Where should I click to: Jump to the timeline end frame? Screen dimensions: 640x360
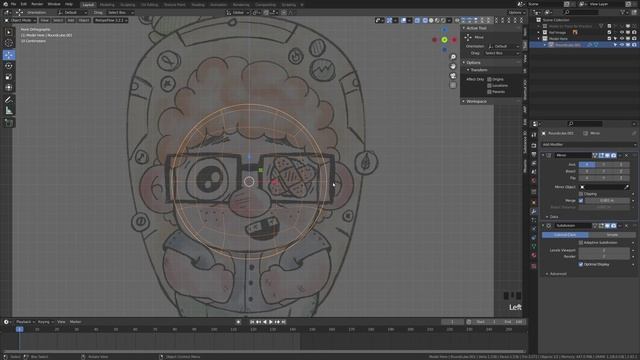pyautogui.click(x=283, y=322)
